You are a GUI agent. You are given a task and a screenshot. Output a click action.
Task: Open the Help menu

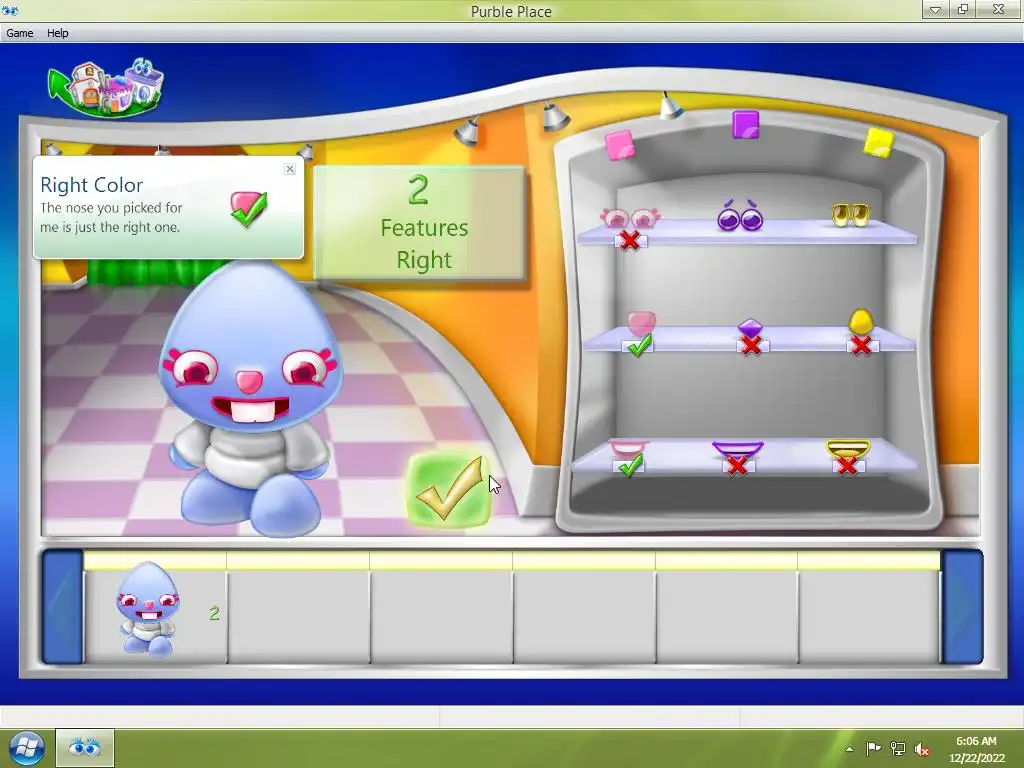(x=57, y=33)
